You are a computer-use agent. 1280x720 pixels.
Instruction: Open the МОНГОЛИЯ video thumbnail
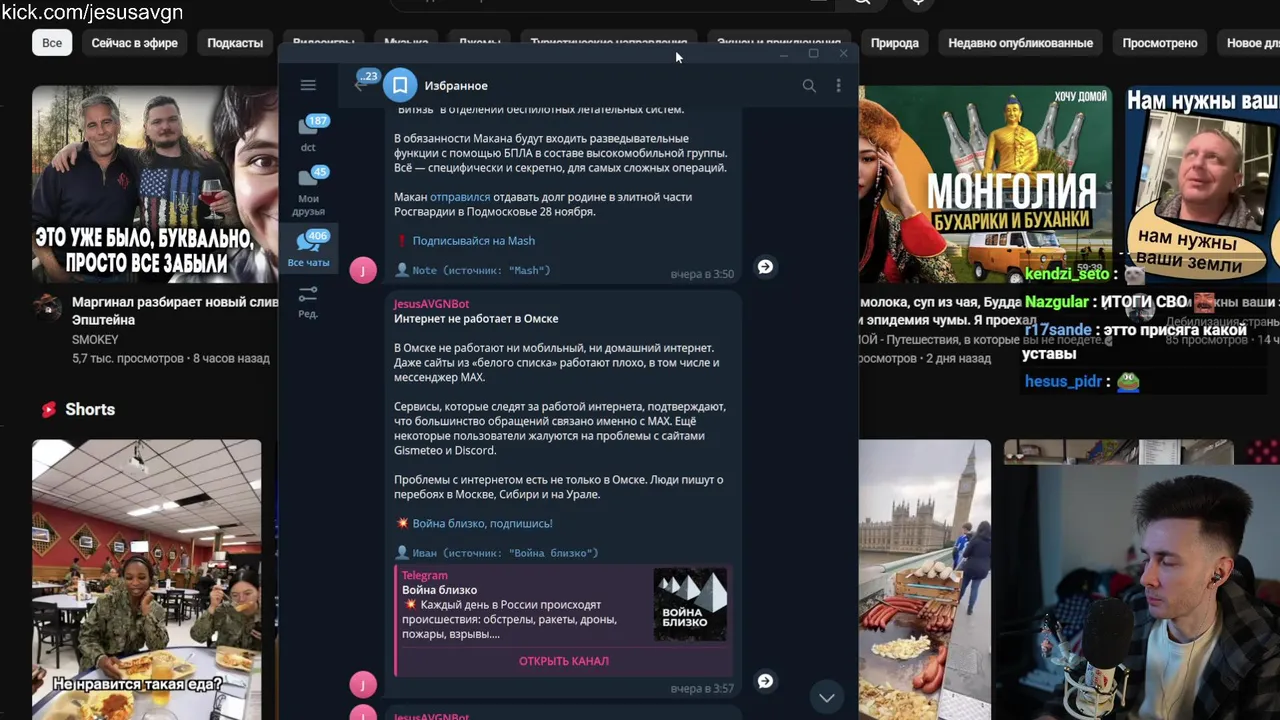pyautogui.click(x=985, y=184)
